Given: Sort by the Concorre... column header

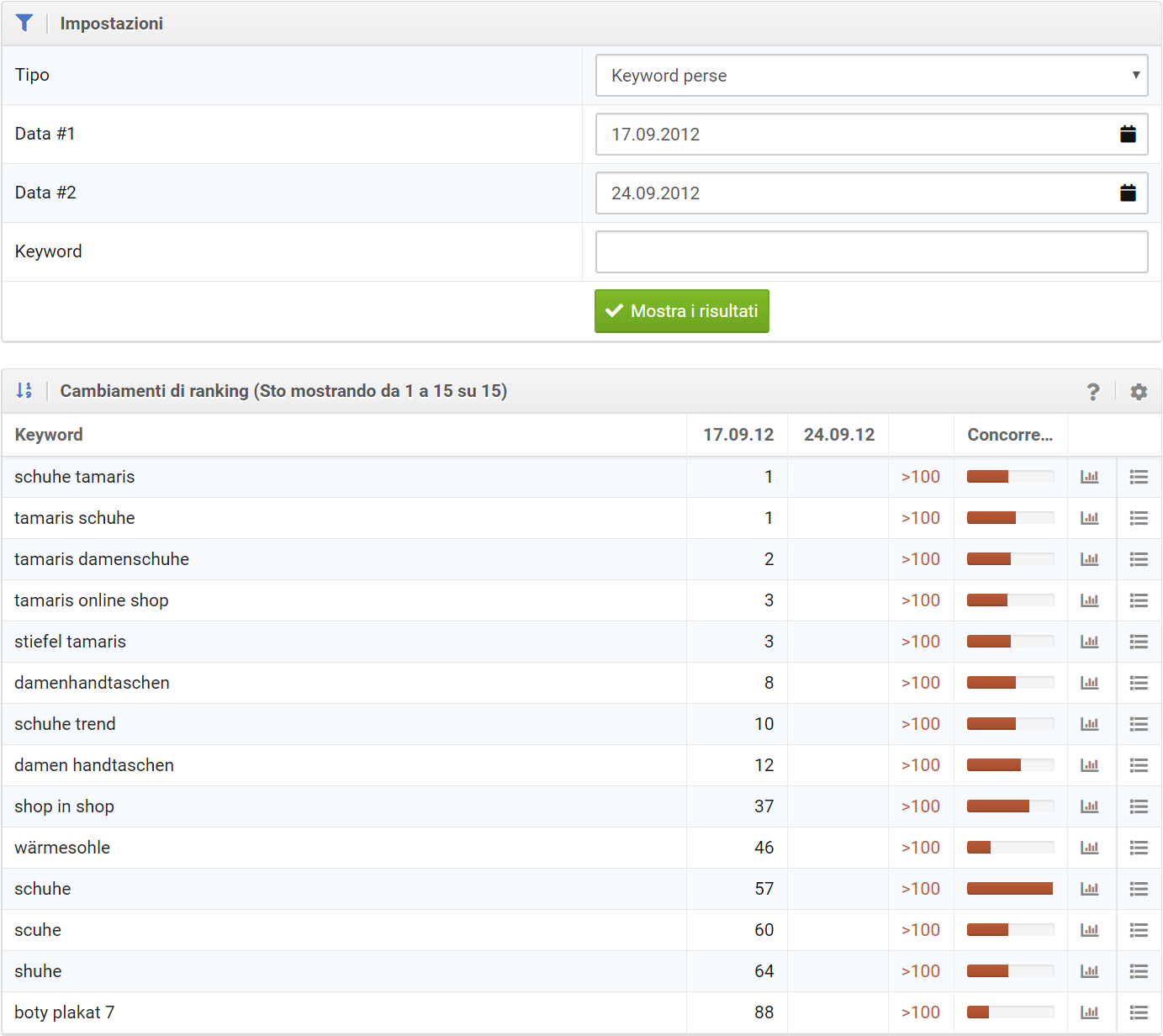Looking at the screenshot, I should 1010,435.
